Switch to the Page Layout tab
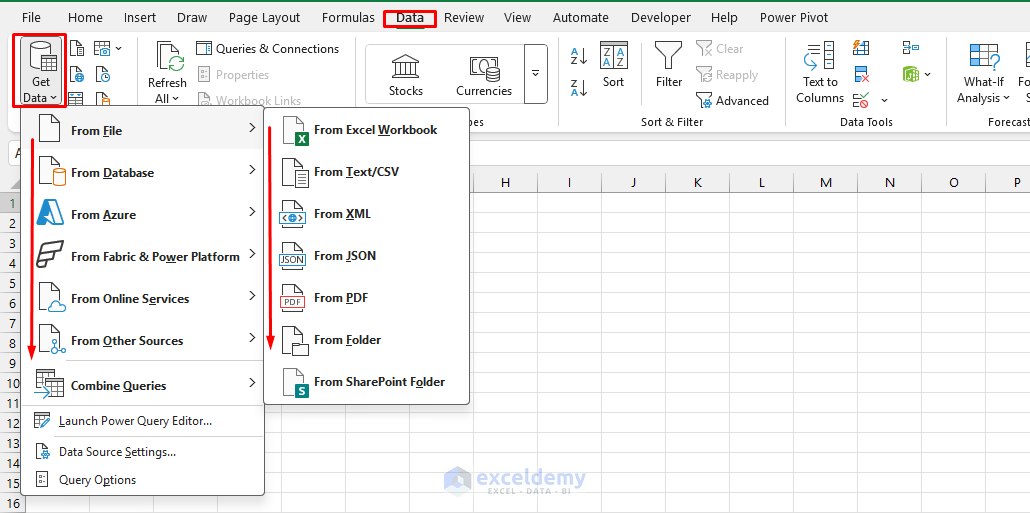The height and width of the screenshot is (513, 1030). (265, 18)
